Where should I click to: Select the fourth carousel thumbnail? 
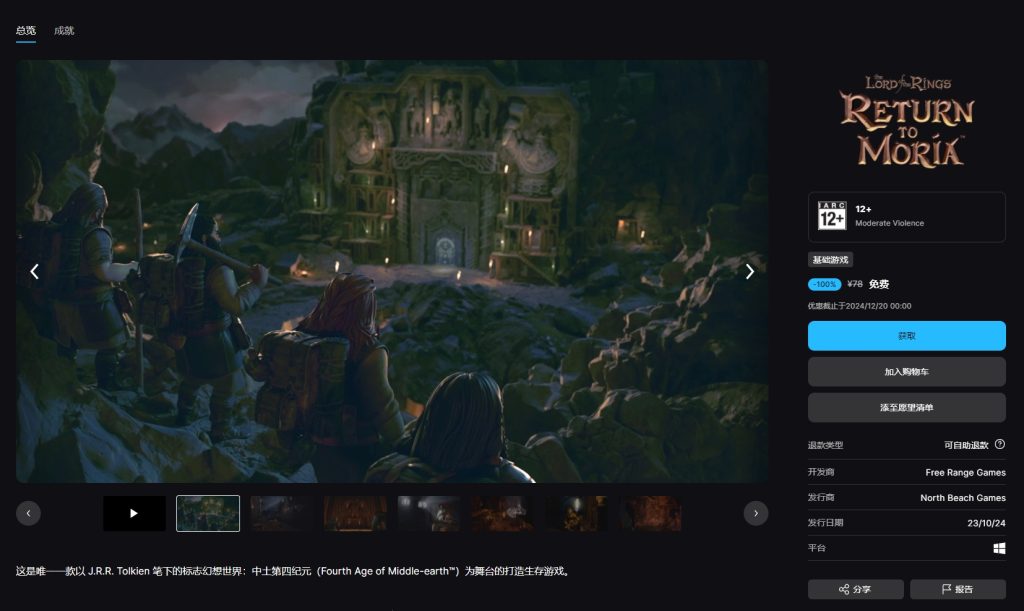[x=355, y=513]
